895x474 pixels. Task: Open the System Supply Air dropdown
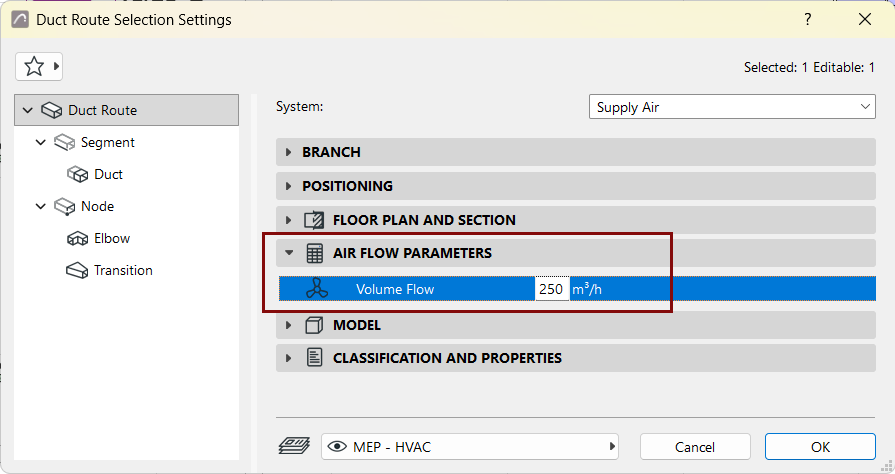pyautogui.click(x=732, y=107)
